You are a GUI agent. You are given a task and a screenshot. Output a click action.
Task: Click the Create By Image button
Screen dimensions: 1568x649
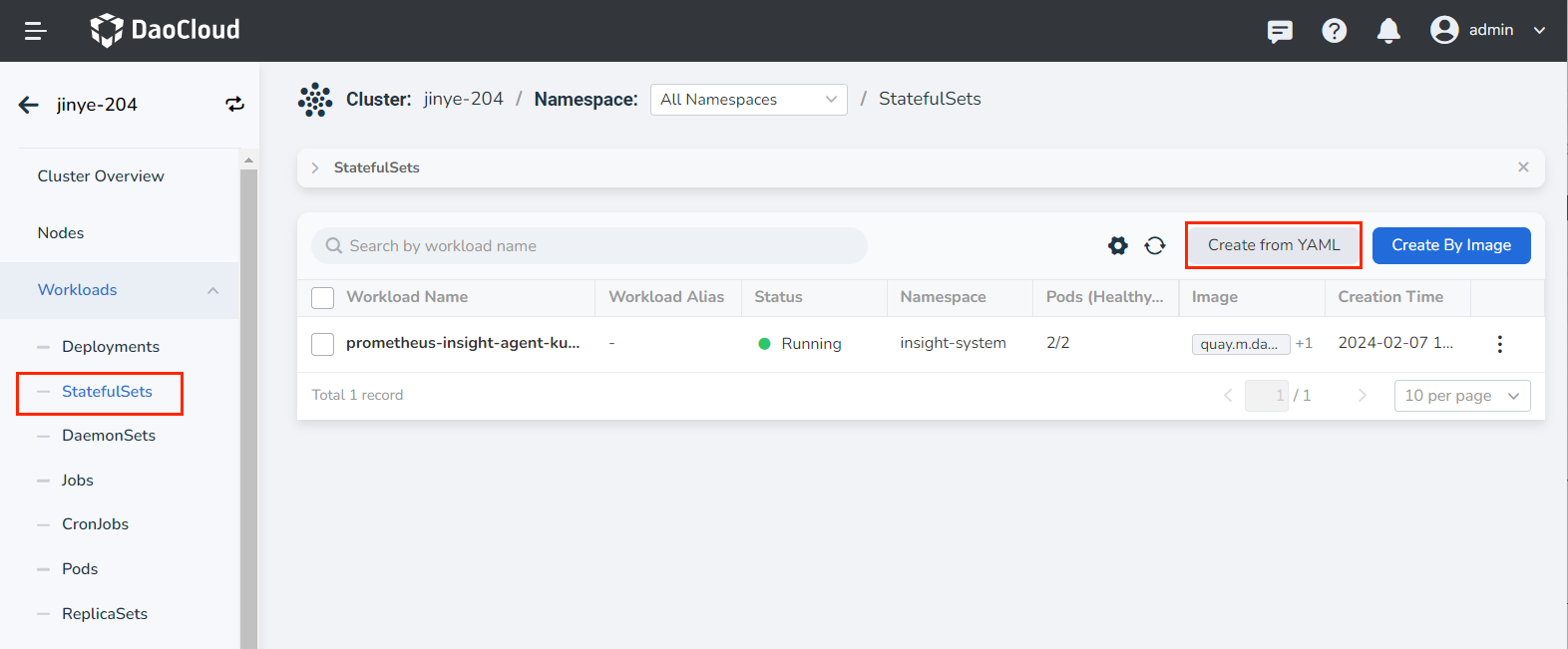point(1450,245)
